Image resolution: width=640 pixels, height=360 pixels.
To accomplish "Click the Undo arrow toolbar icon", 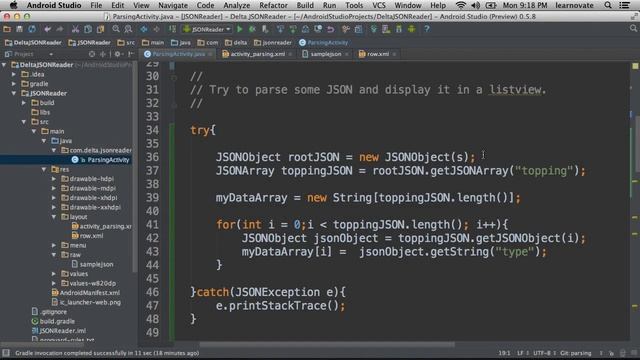I will coord(47,29).
